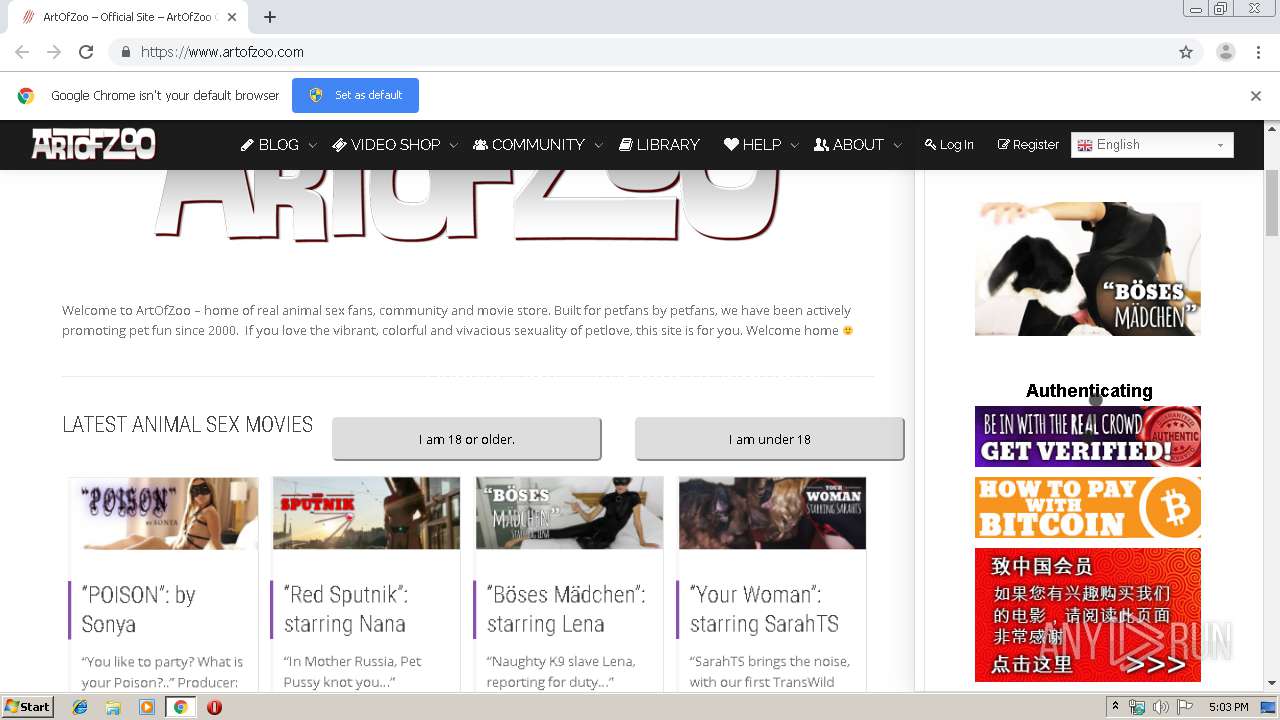Open How to Pay with Bitcoin banner

[x=1088, y=507]
